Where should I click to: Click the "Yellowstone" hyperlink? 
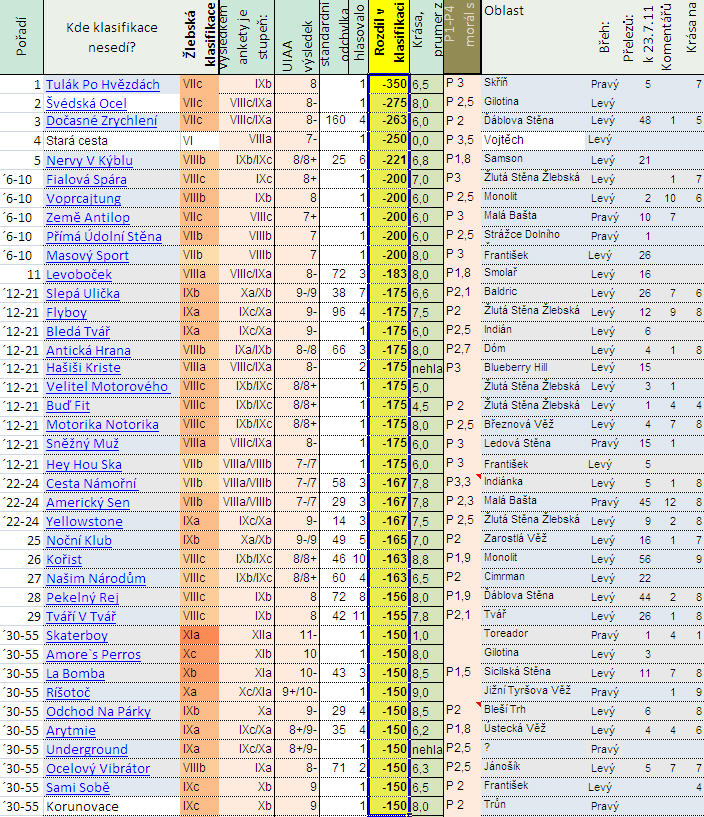point(84,521)
